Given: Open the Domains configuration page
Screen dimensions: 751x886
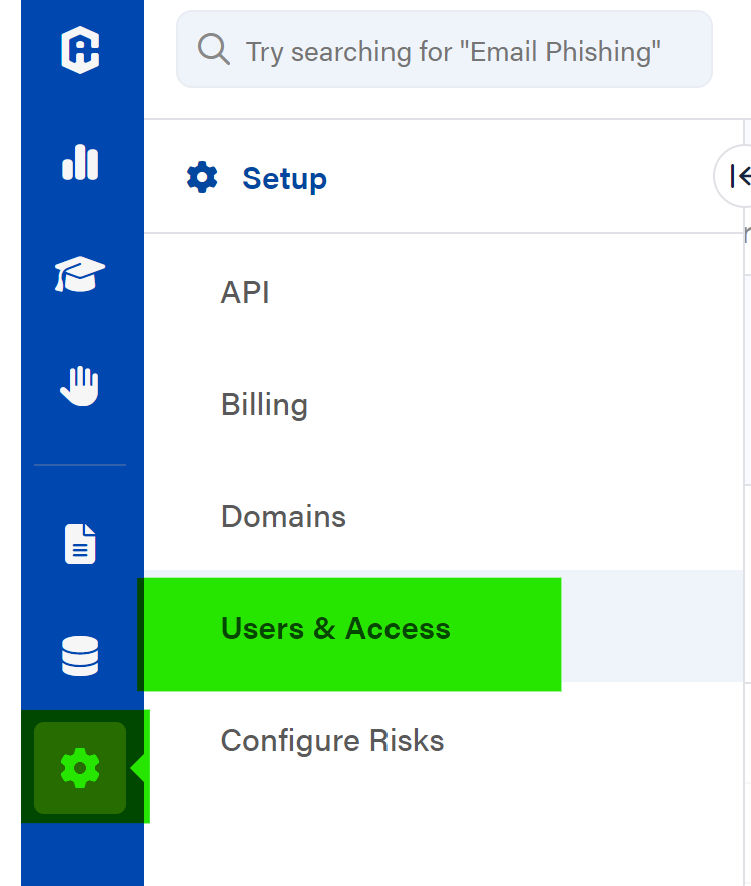Looking at the screenshot, I should [x=283, y=516].
